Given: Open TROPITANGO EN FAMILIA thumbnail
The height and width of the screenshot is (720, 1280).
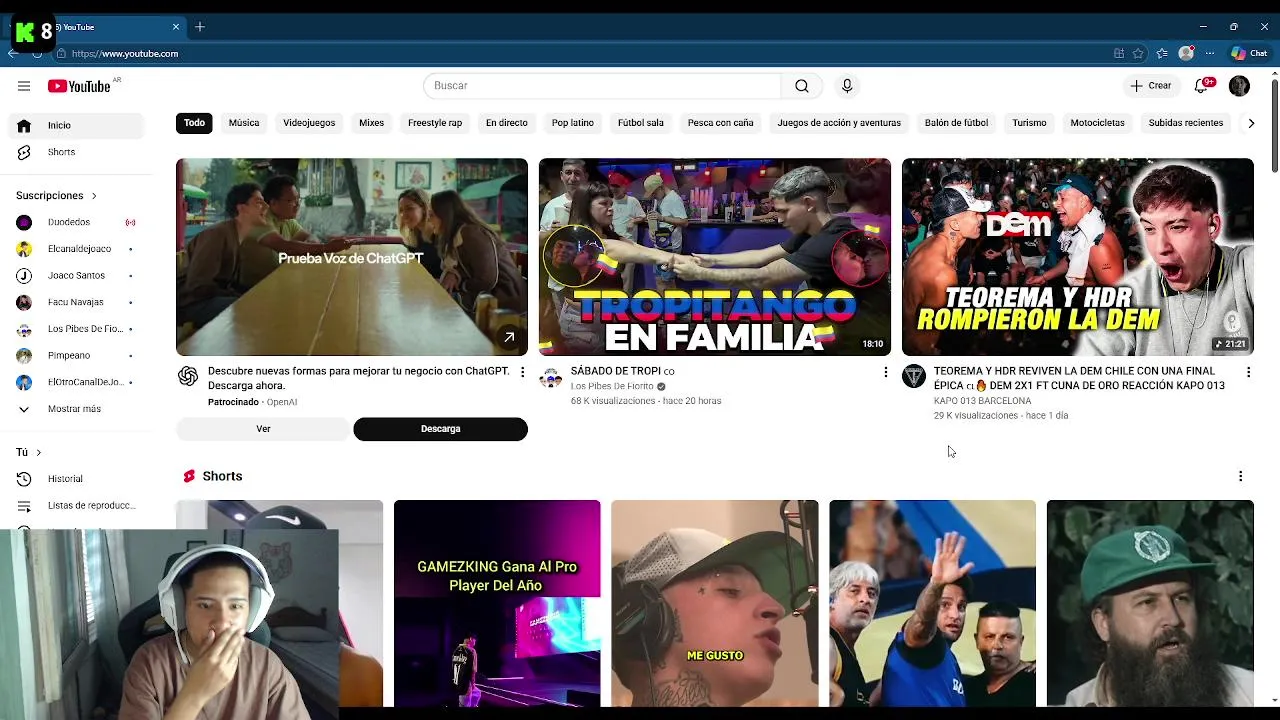Looking at the screenshot, I should tap(715, 257).
